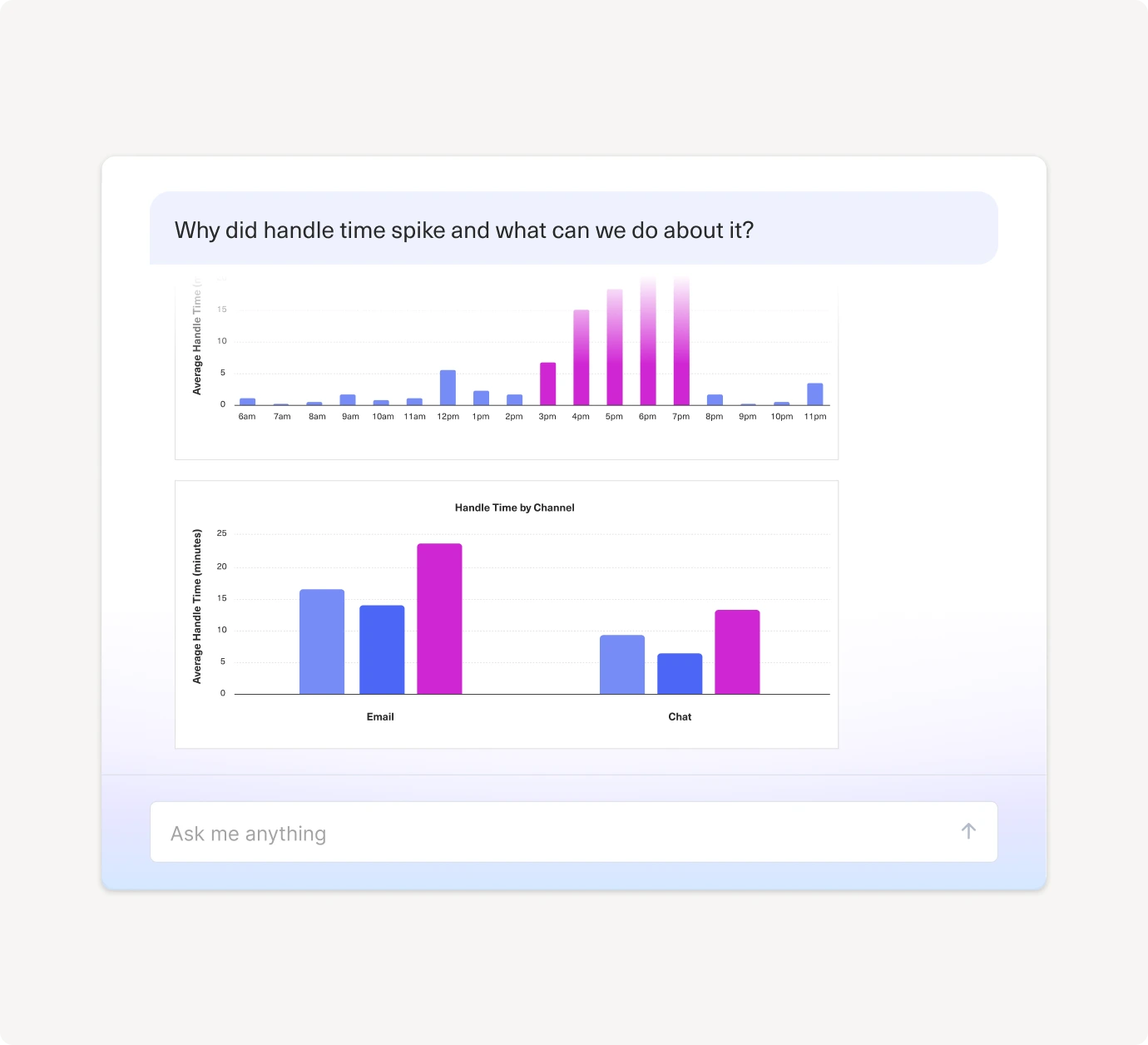Screen dimensions: 1148x1045
Task: Click the light blue Chat bar
Action: pos(622,665)
